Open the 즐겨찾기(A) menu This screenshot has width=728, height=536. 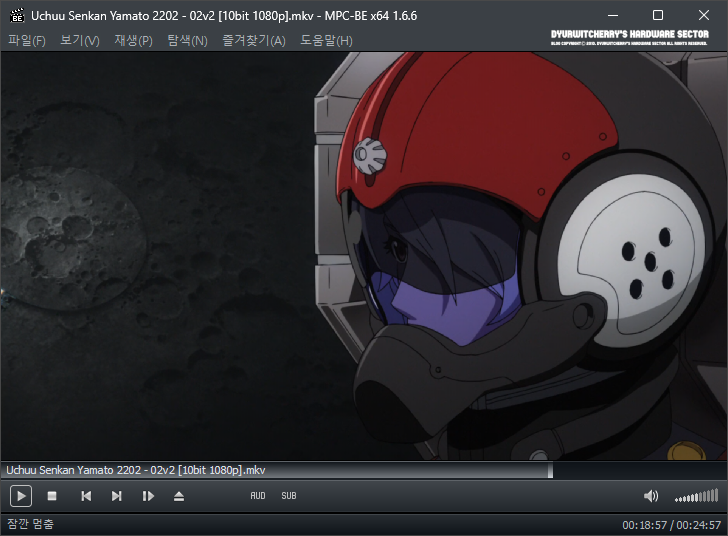(x=254, y=40)
